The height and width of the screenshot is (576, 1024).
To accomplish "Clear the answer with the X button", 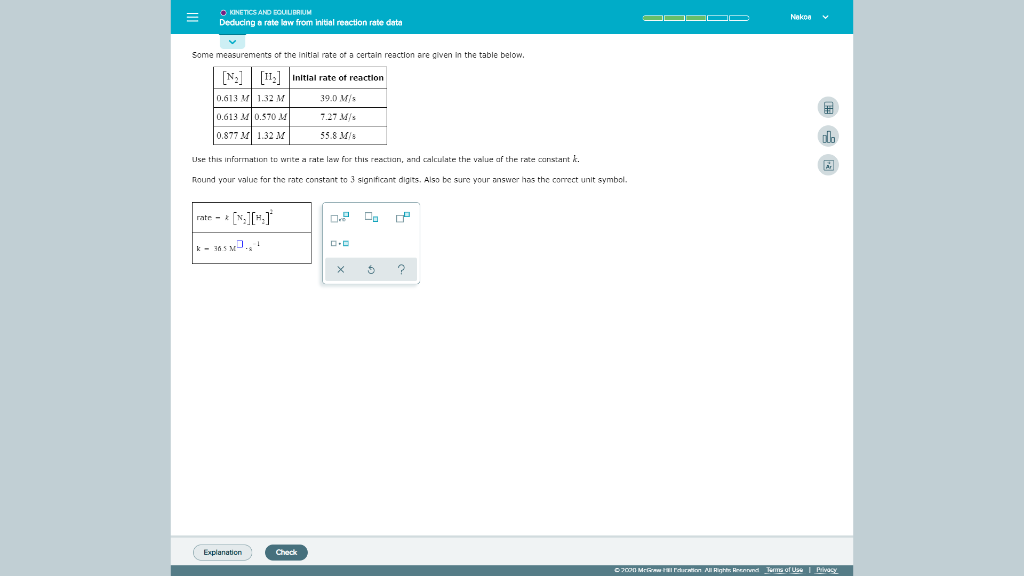I will coord(340,269).
